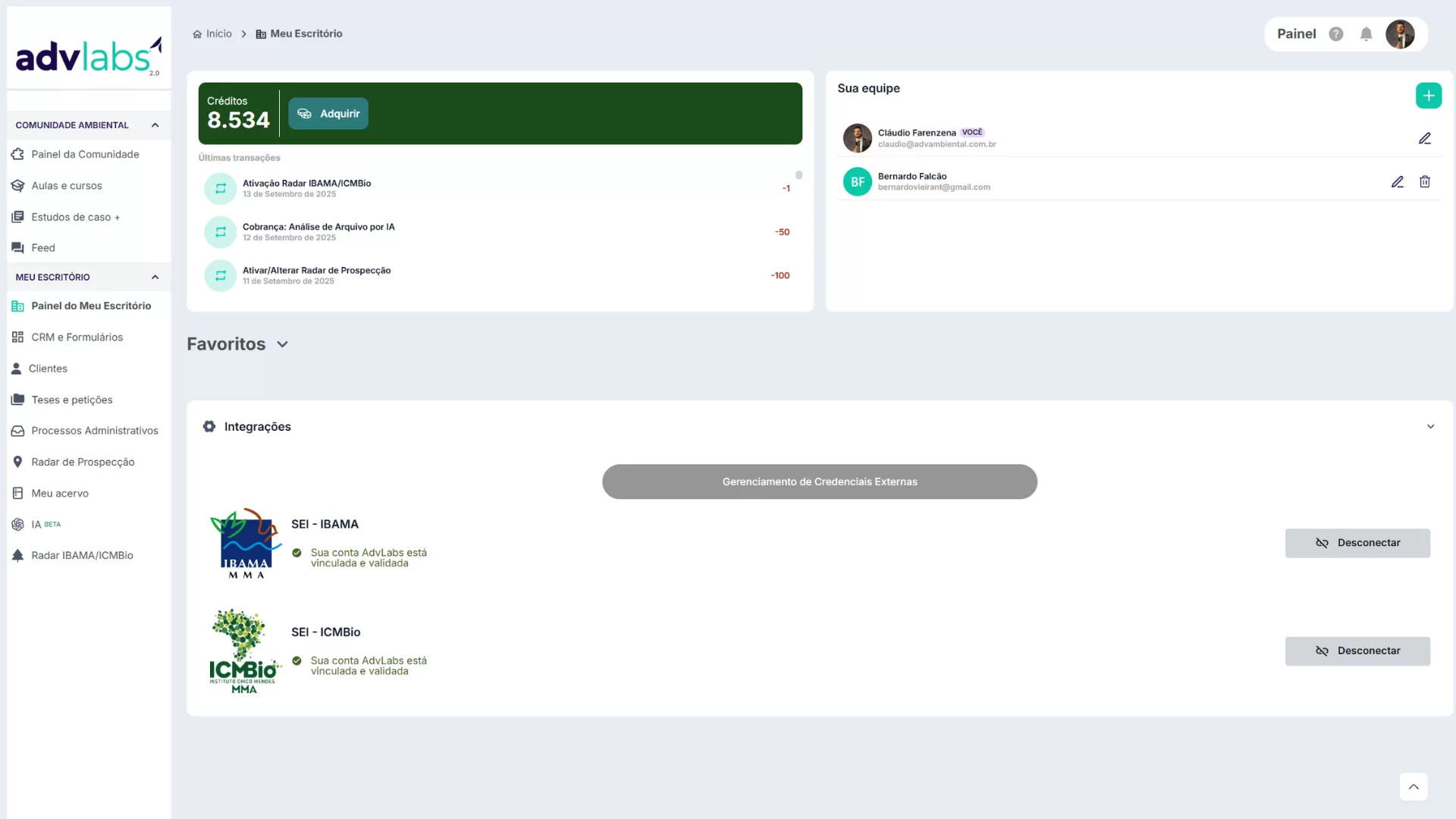Edit Cláudio Farenzena with pencil icon
Screen dimensions: 1456x819
click(1425, 139)
